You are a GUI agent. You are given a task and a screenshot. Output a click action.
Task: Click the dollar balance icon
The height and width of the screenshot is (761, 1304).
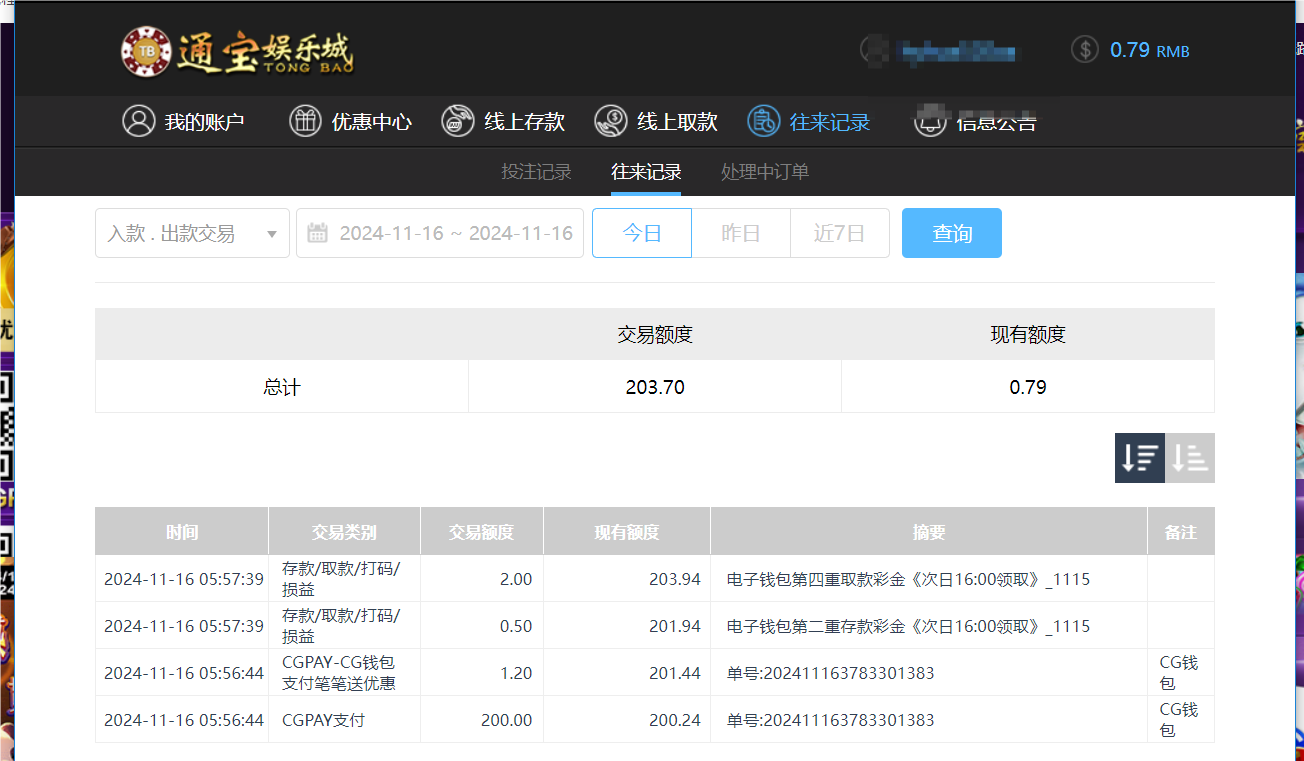[x=1084, y=49]
